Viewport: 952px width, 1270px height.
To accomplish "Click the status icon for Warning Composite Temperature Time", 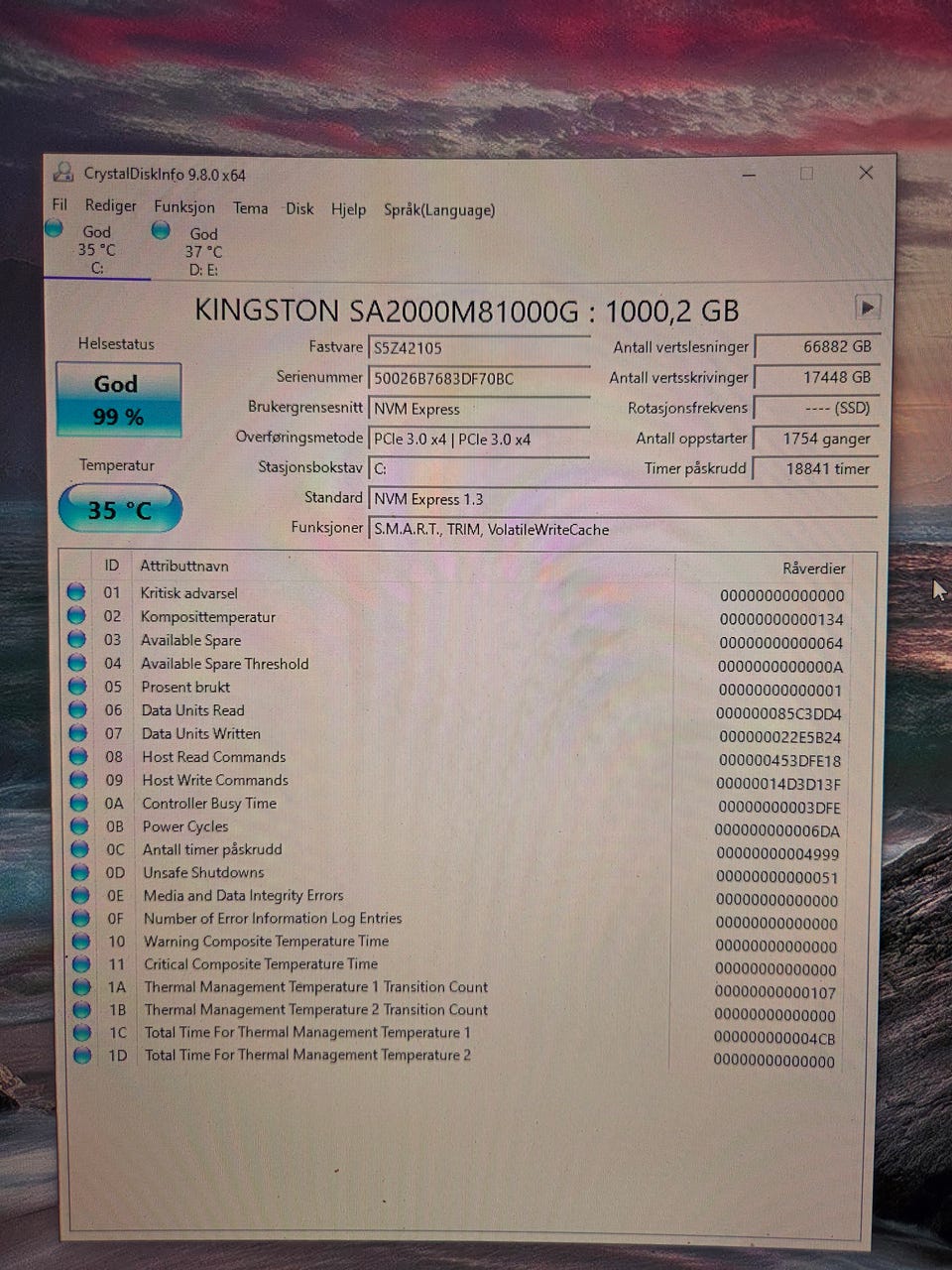I will [81, 941].
